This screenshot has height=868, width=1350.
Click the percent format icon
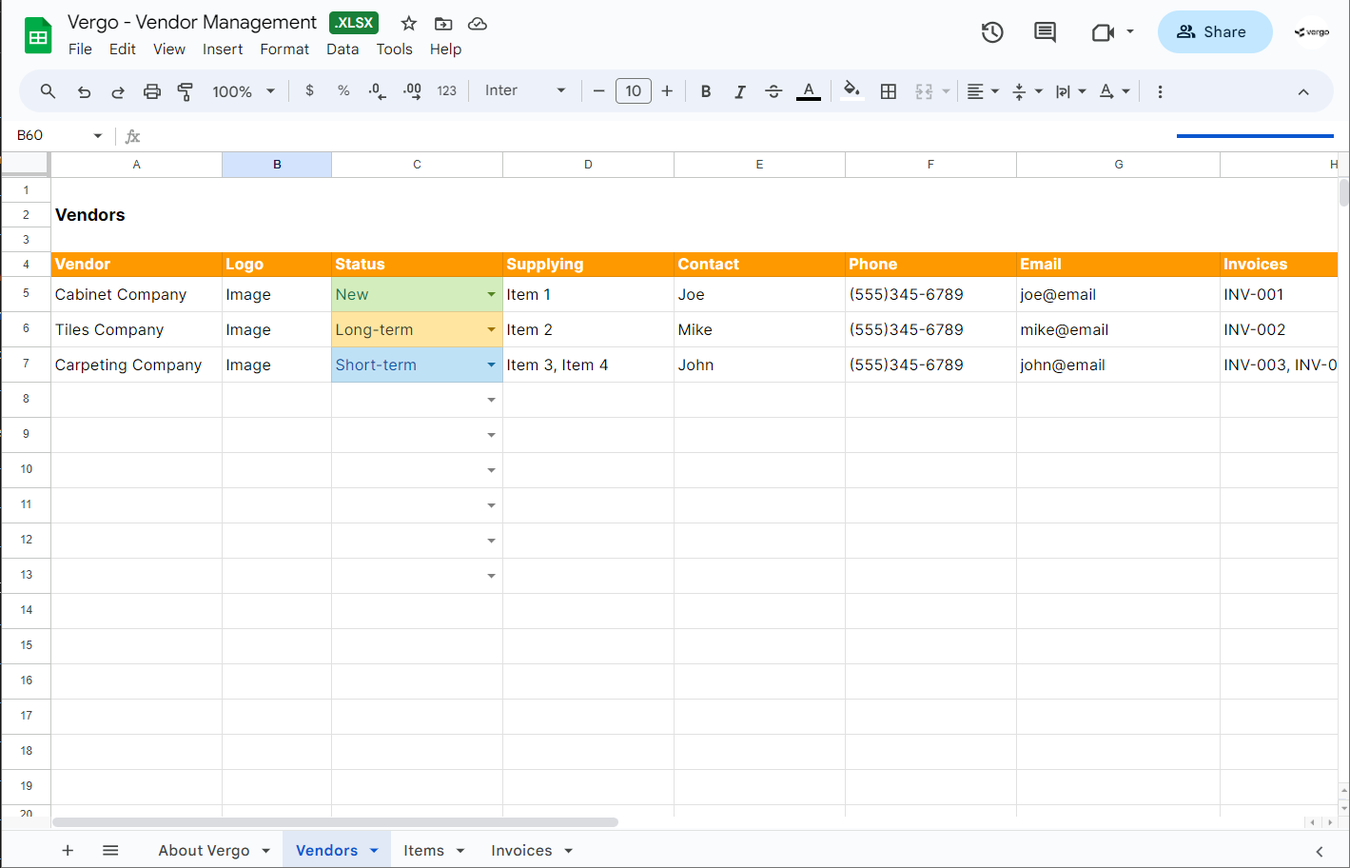click(x=343, y=91)
